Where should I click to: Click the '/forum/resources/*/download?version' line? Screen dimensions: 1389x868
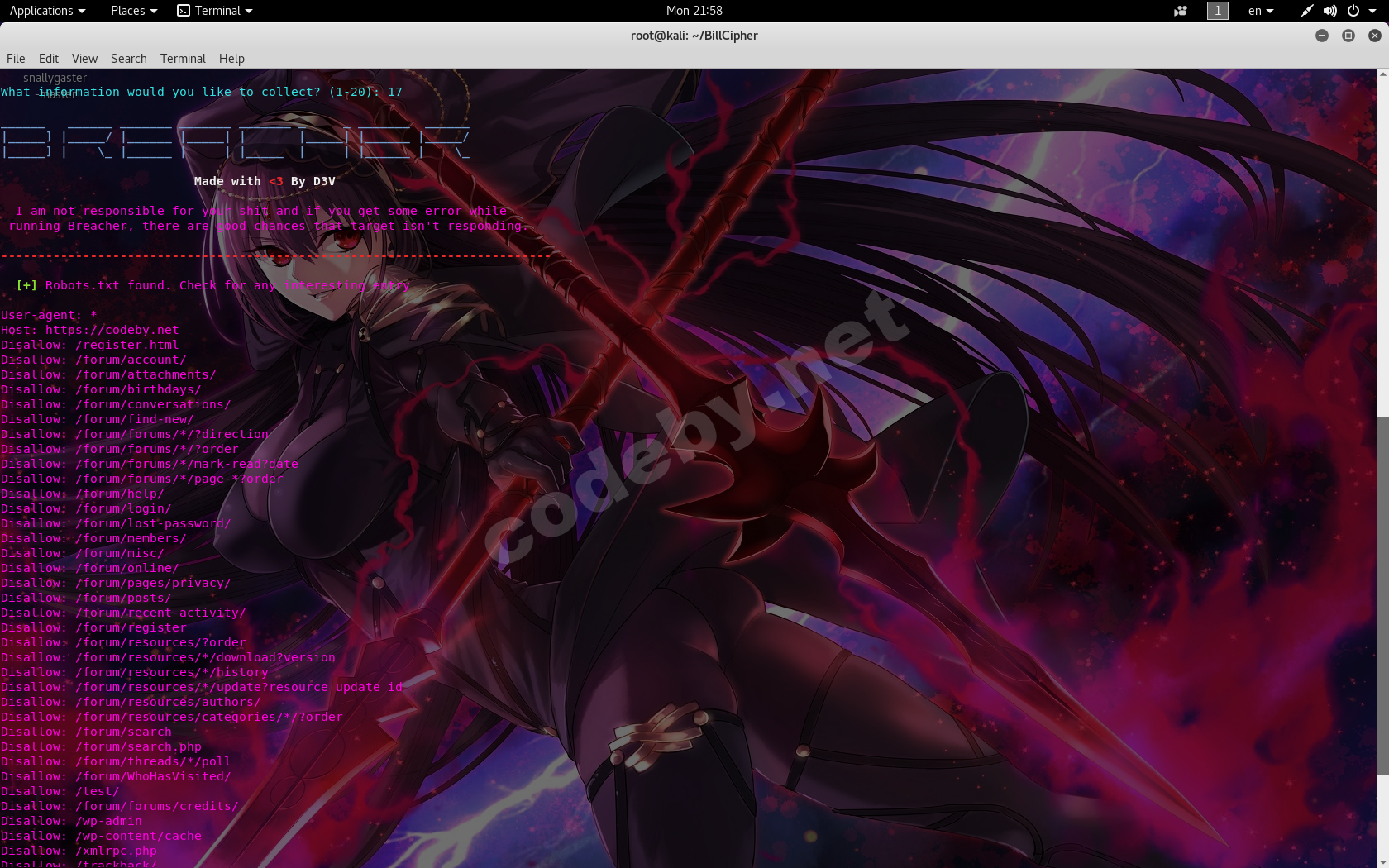pos(168,657)
